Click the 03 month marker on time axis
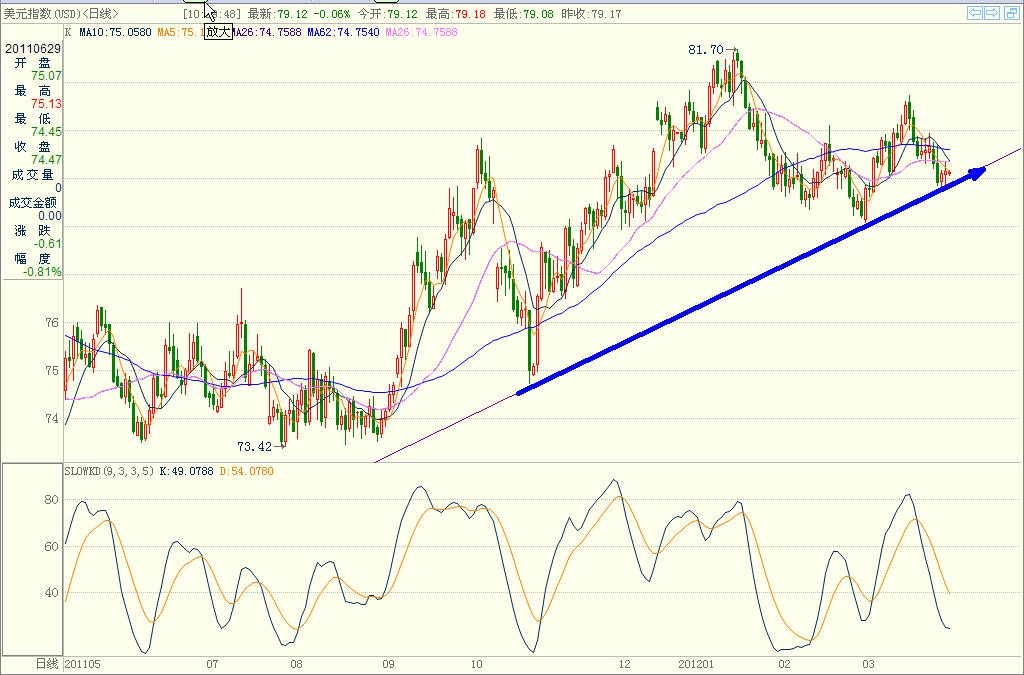 pos(868,664)
